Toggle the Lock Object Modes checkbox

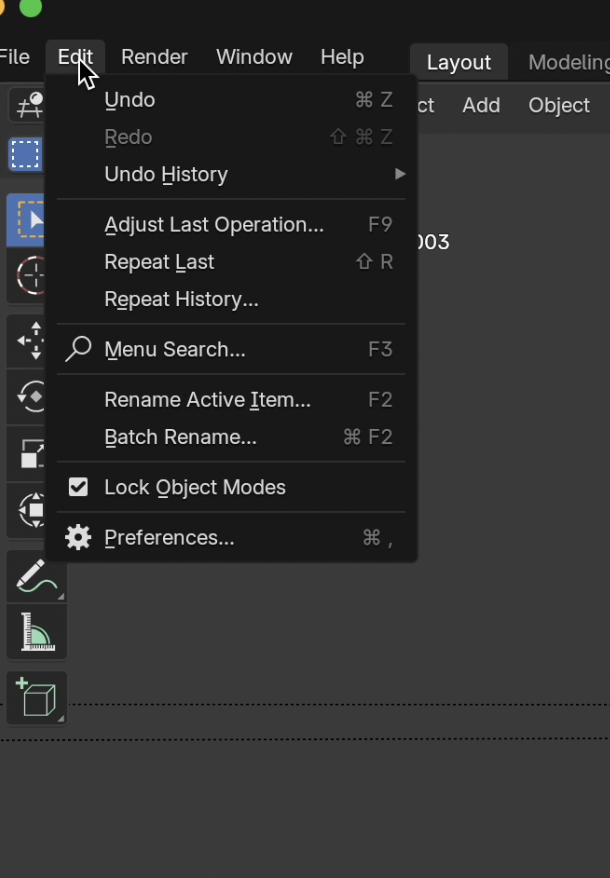78,488
